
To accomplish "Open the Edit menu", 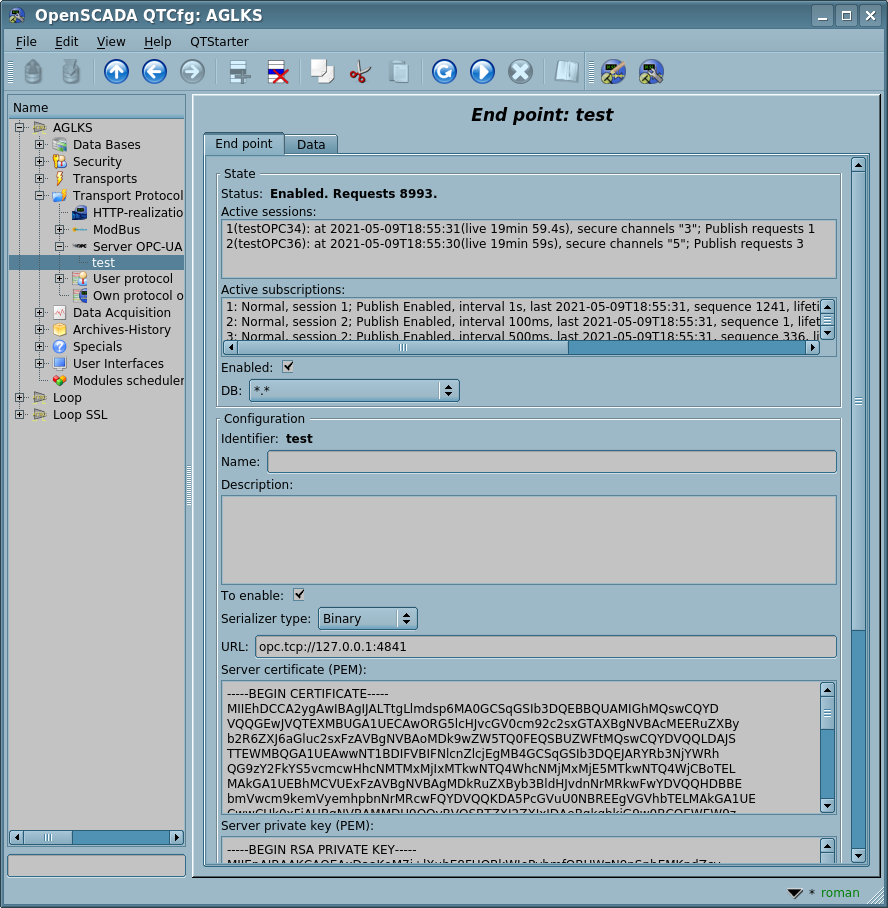I will 67,42.
